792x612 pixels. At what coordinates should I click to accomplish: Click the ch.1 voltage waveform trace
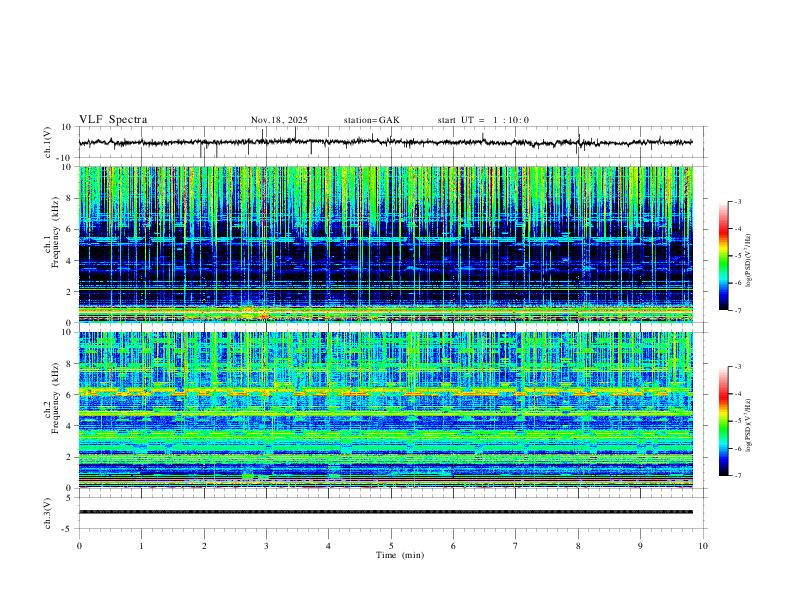(385, 142)
